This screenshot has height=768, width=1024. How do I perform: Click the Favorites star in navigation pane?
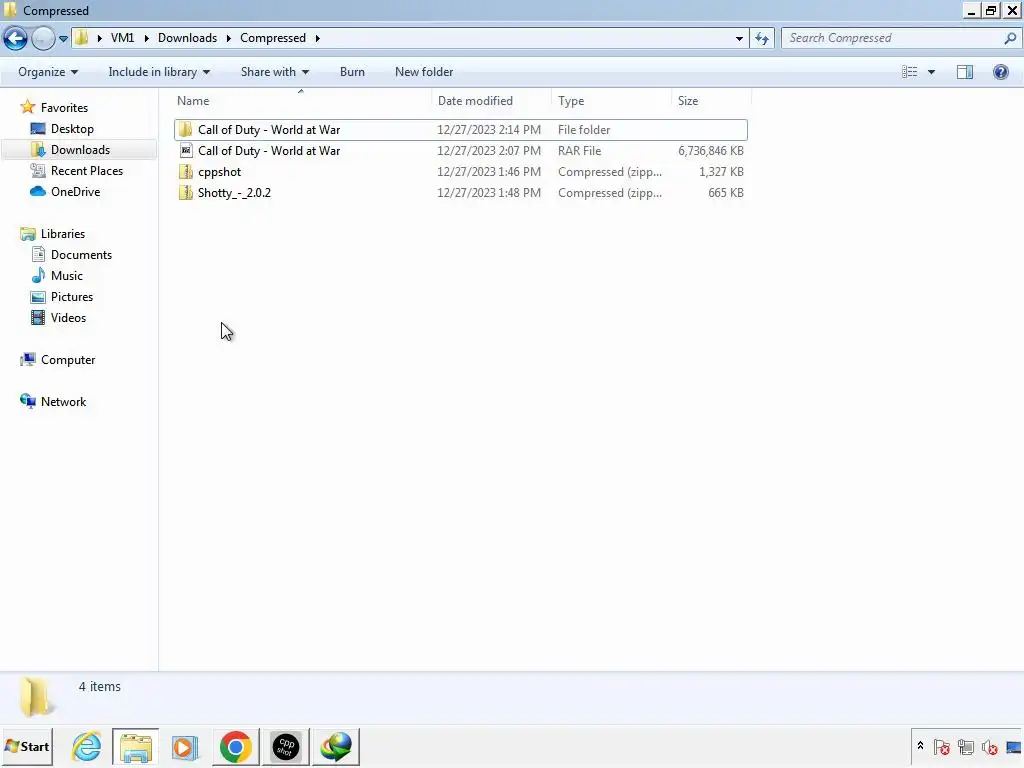(27, 107)
